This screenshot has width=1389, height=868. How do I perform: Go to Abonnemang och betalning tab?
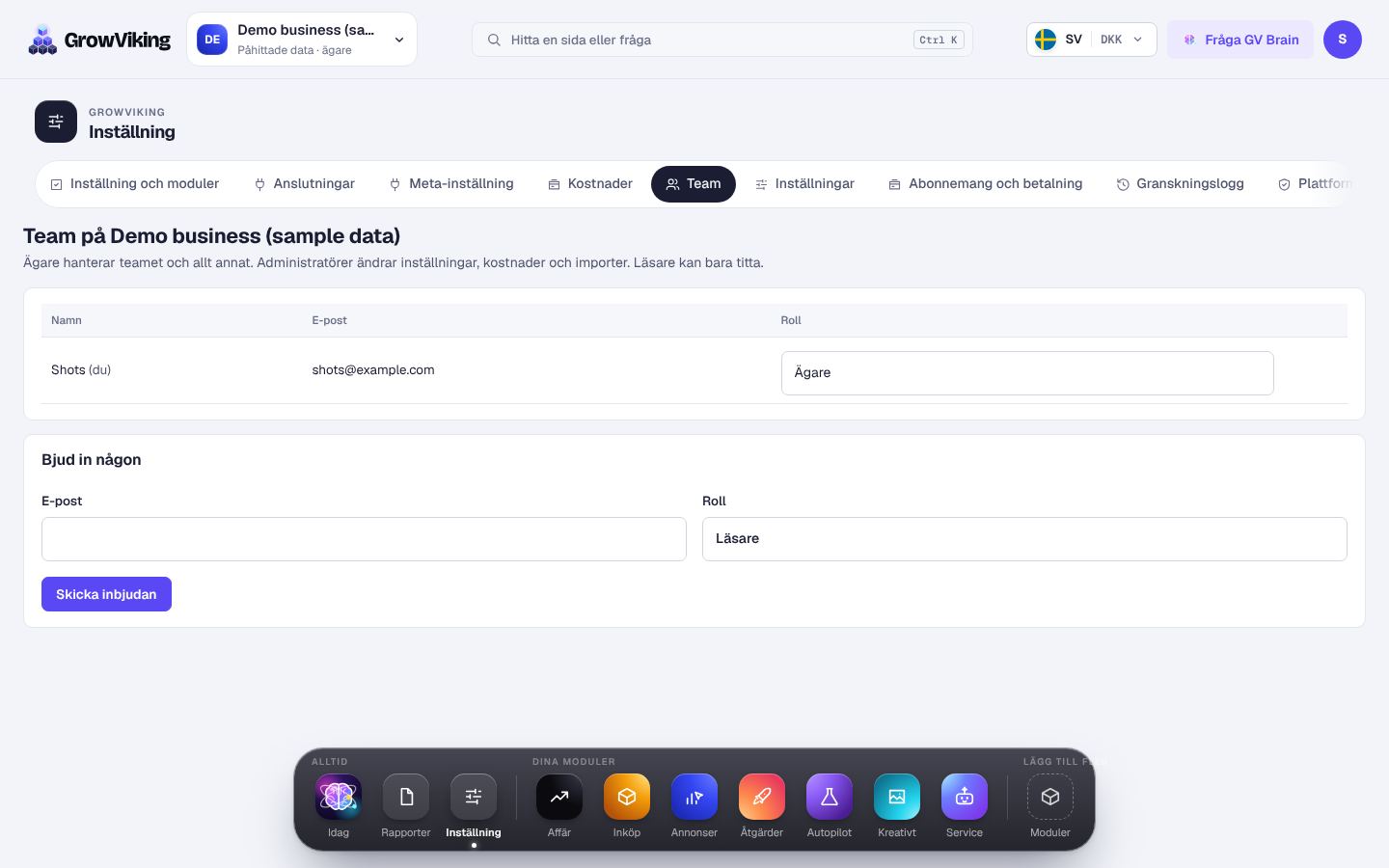[x=986, y=184]
